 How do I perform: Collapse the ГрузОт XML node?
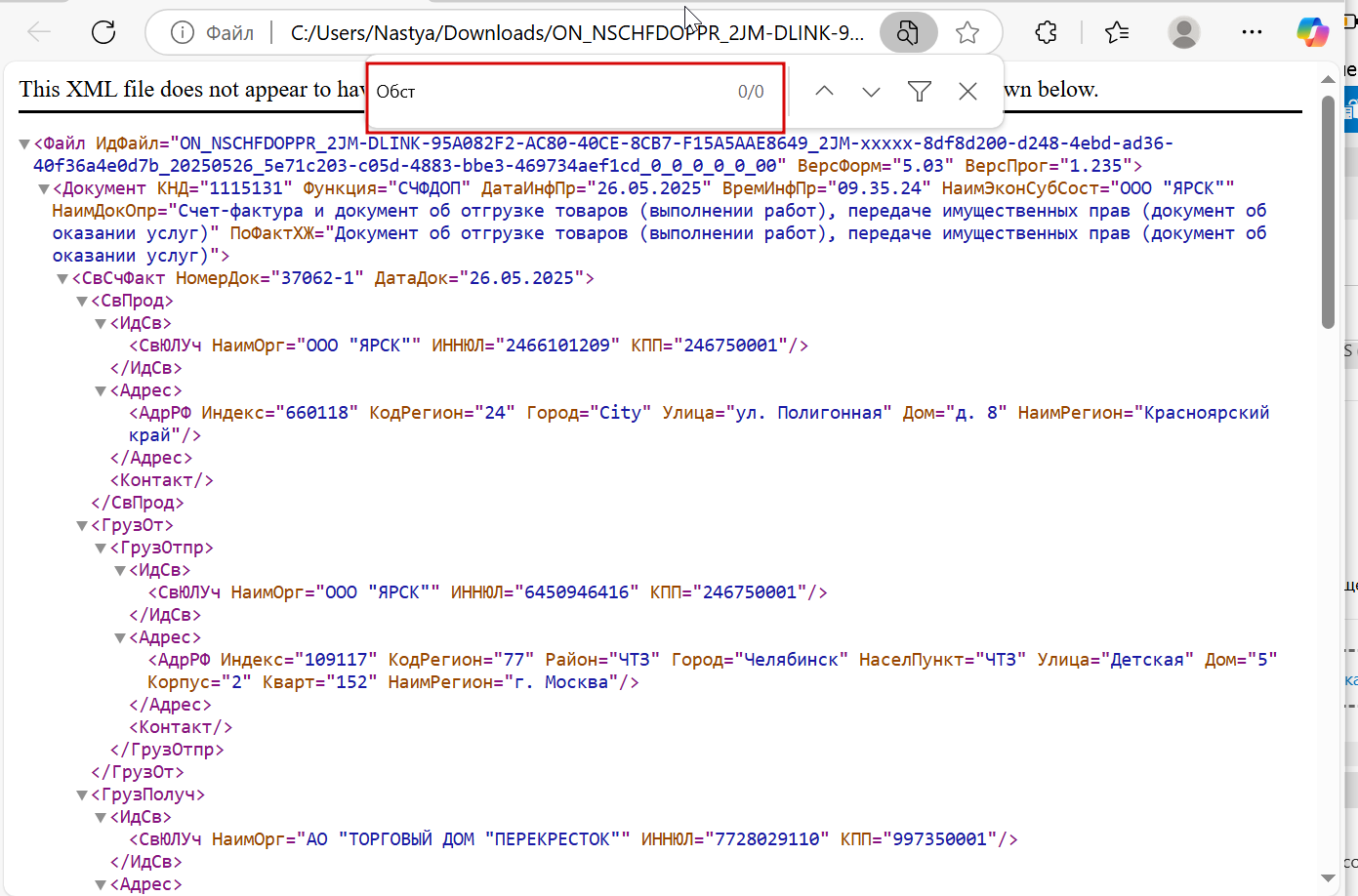tap(82, 526)
